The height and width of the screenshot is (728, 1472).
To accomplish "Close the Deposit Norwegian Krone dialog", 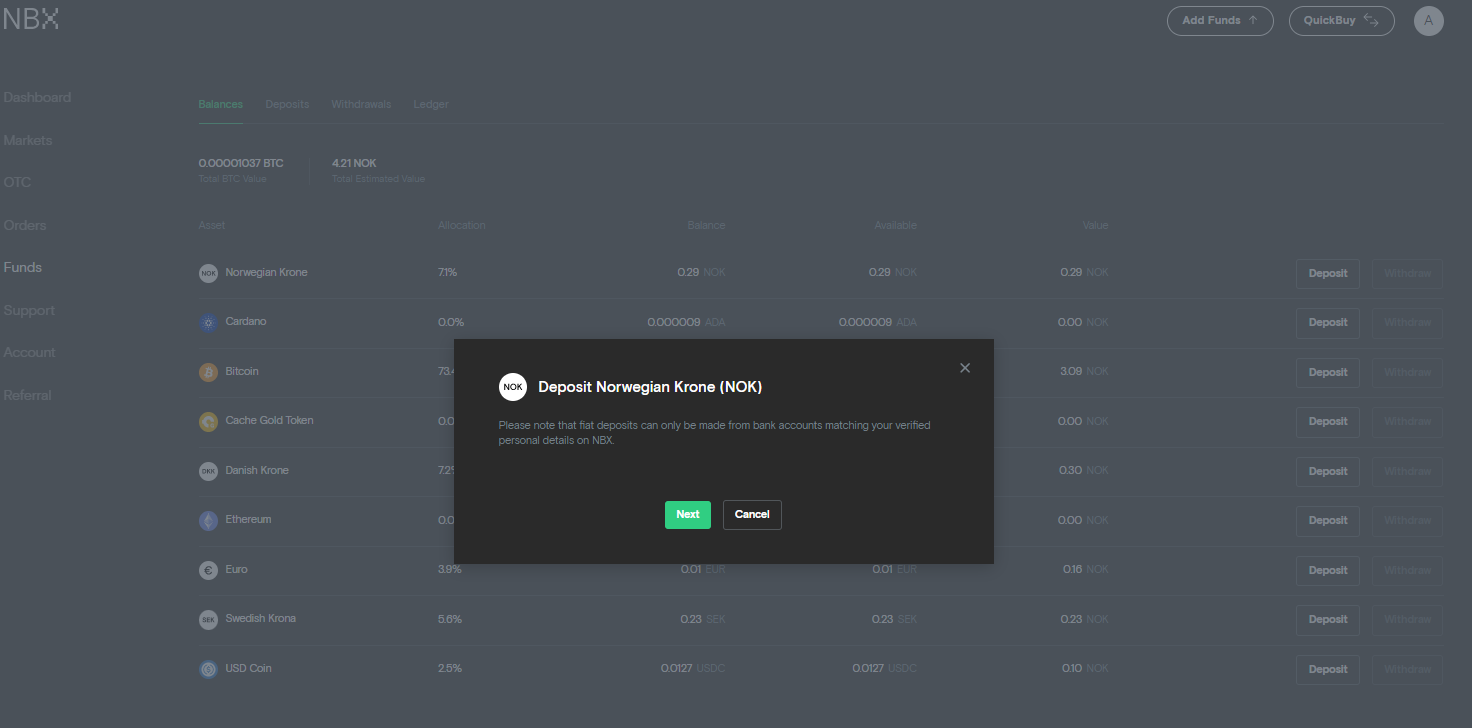I will pos(965,368).
